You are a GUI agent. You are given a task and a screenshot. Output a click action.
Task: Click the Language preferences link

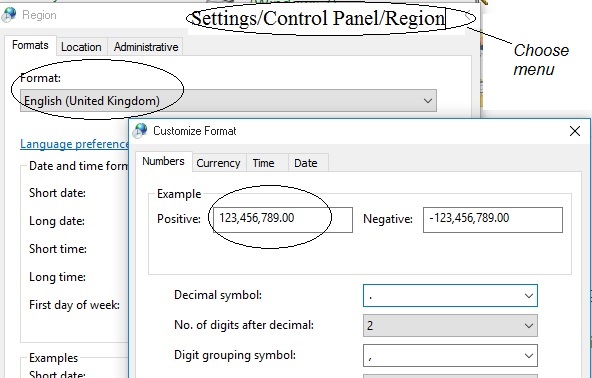click(x=74, y=144)
